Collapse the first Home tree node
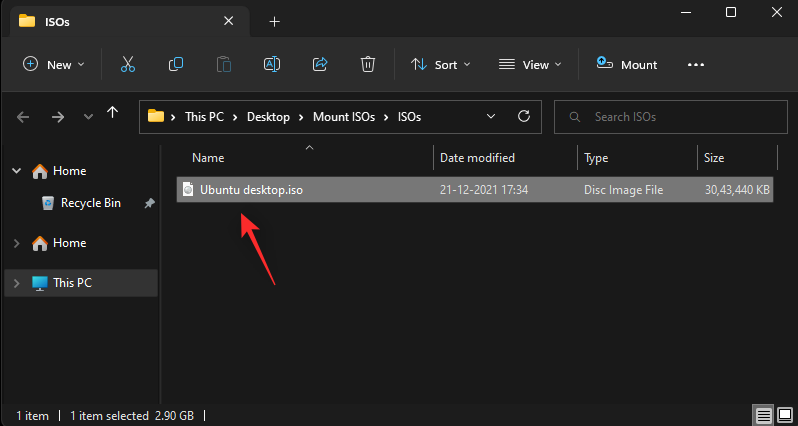The image size is (798, 426). point(17,171)
